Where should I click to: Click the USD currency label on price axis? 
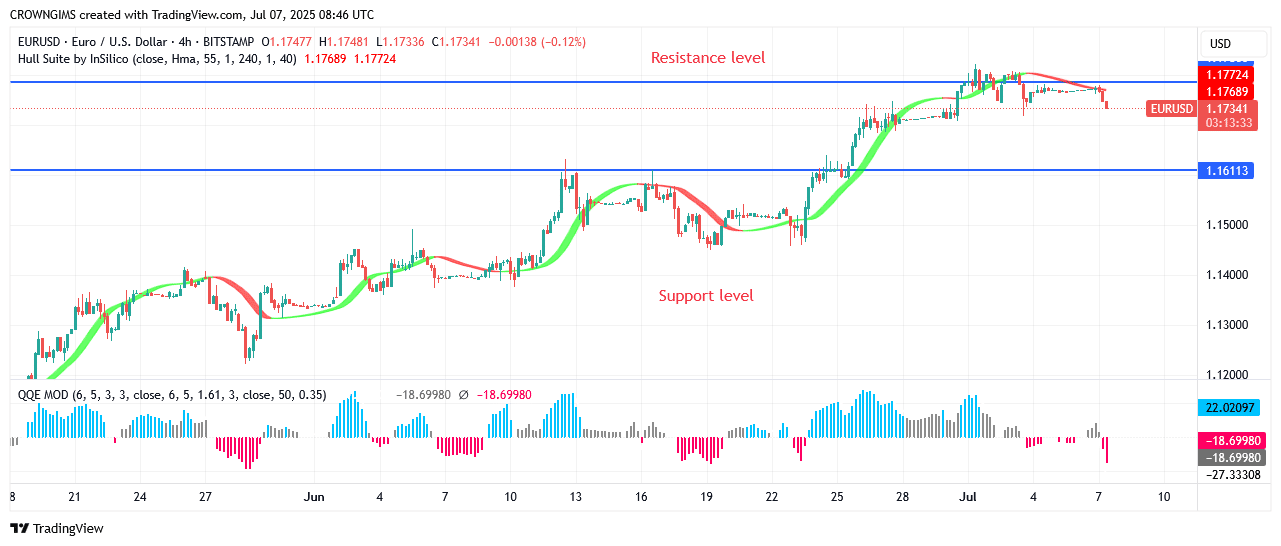pos(1220,44)
